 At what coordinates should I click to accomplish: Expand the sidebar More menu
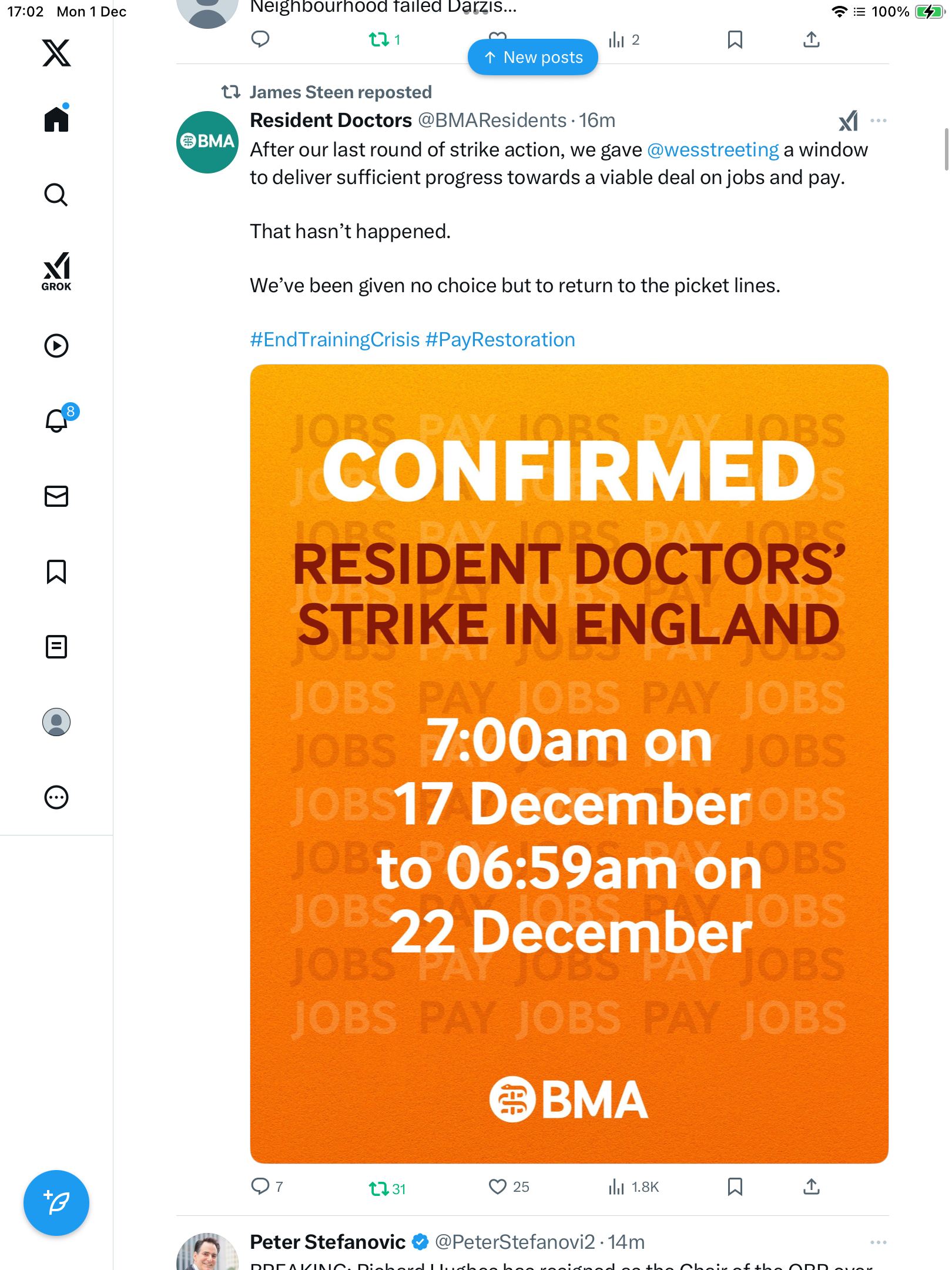pyautogui.click(x=56, y=797)
